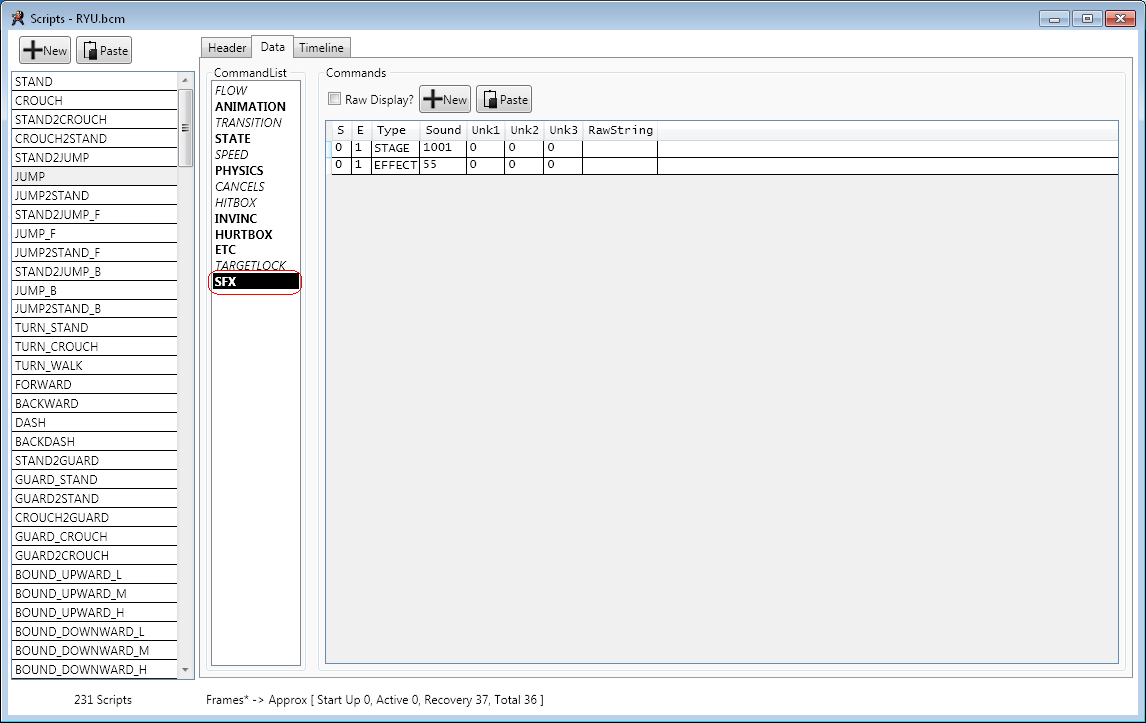Click the Paste script button in left panel
Image resolution: width=1146 pixels, height=723 pixels.
pos(104,51)
